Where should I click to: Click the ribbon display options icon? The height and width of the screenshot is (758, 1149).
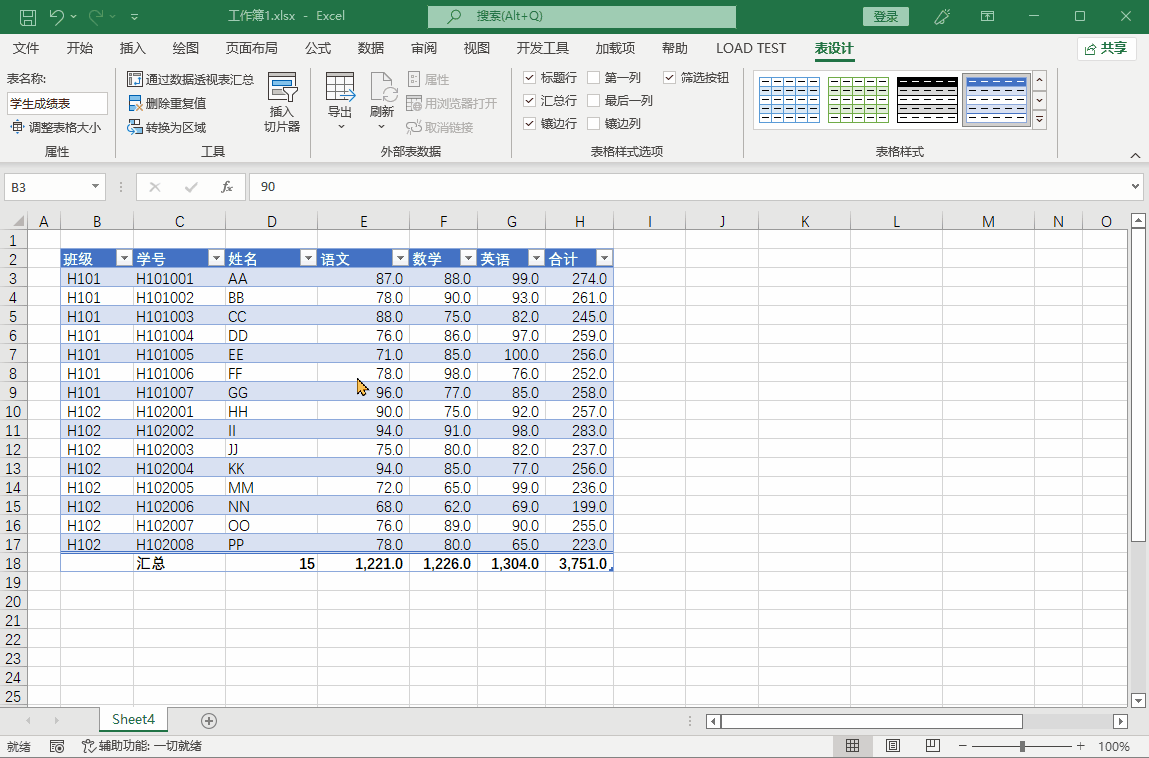point(987,16)
